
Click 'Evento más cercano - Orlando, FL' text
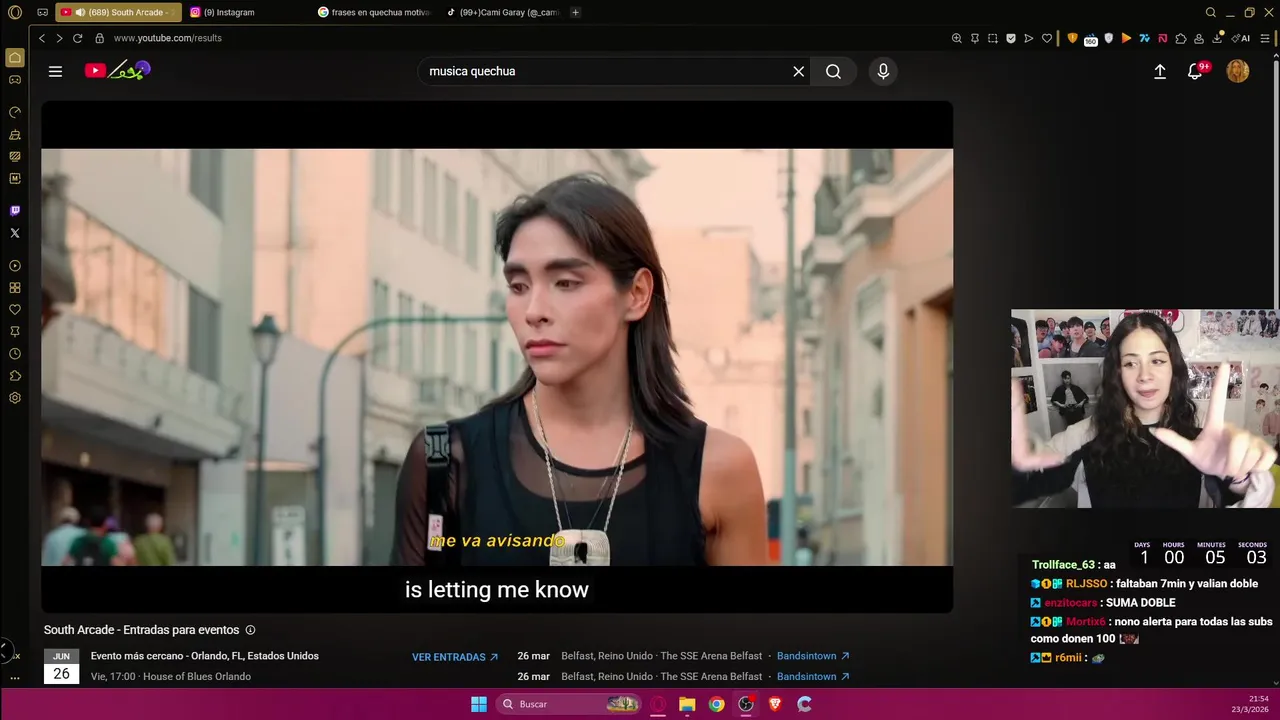point(205,656)
